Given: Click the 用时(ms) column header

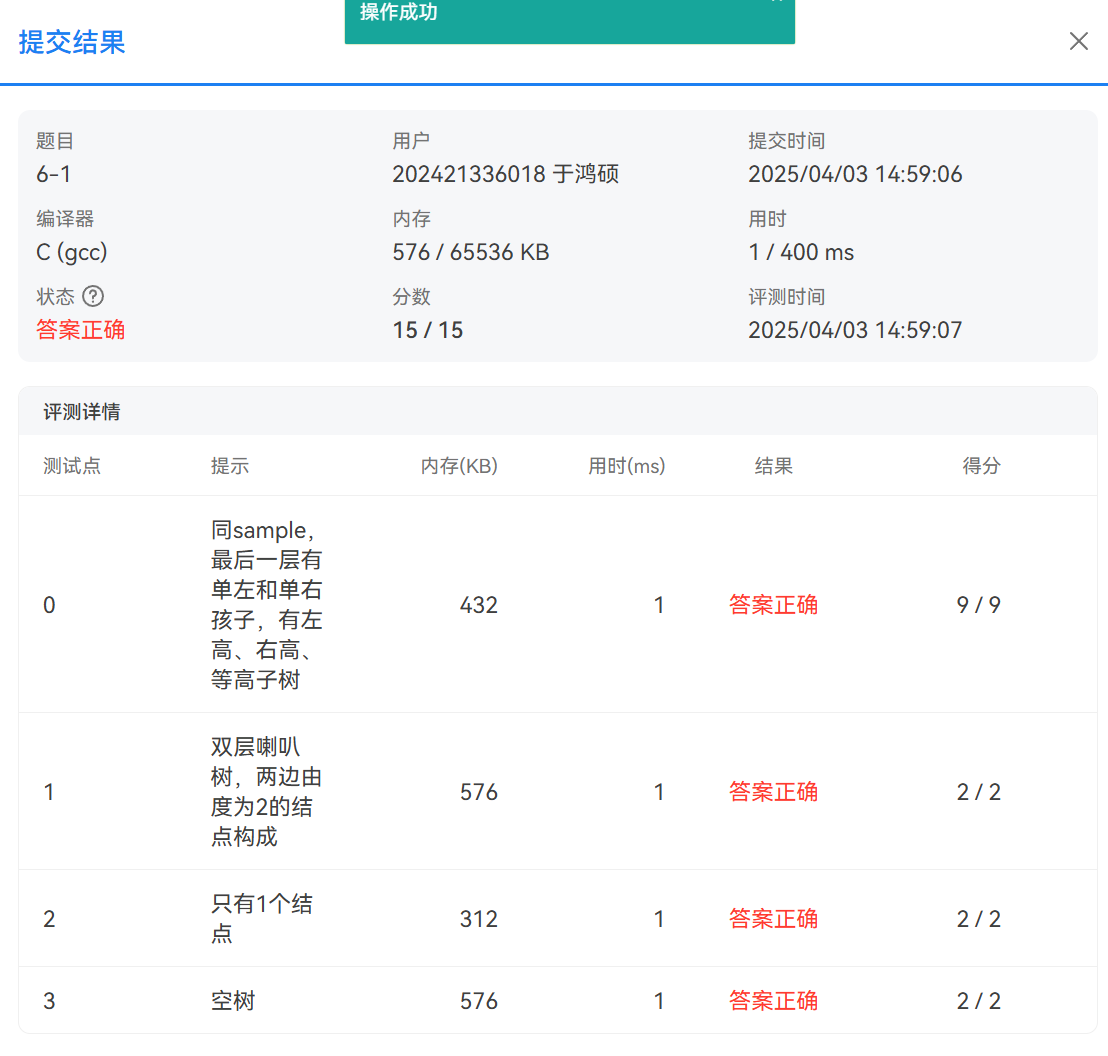Looking at the screenshot, I should (x=626, y=466).
